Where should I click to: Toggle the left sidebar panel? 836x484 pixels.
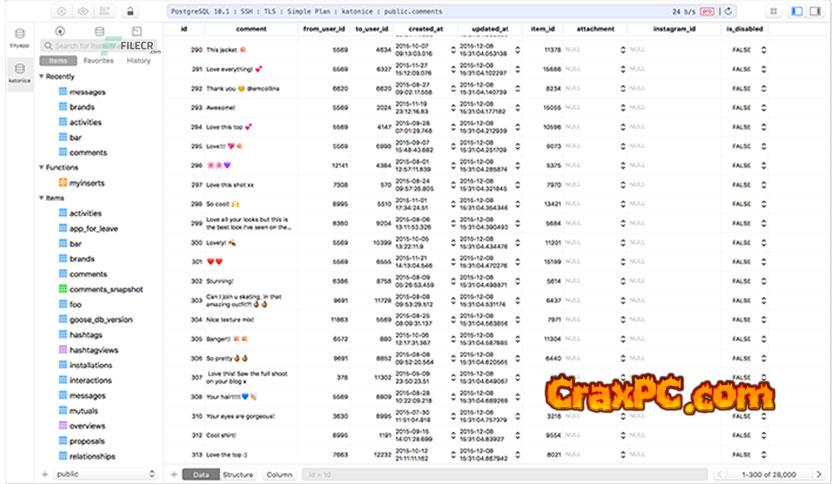(796, 11)
